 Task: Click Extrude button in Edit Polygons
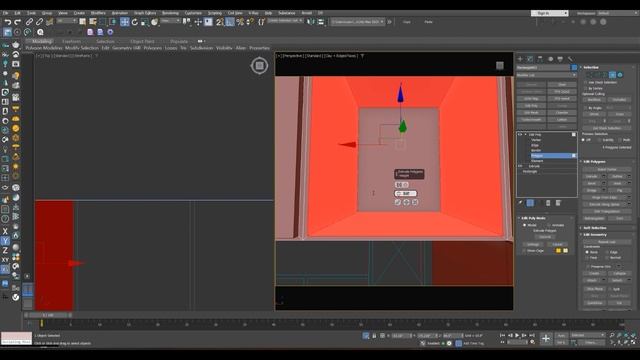(591, 176)
